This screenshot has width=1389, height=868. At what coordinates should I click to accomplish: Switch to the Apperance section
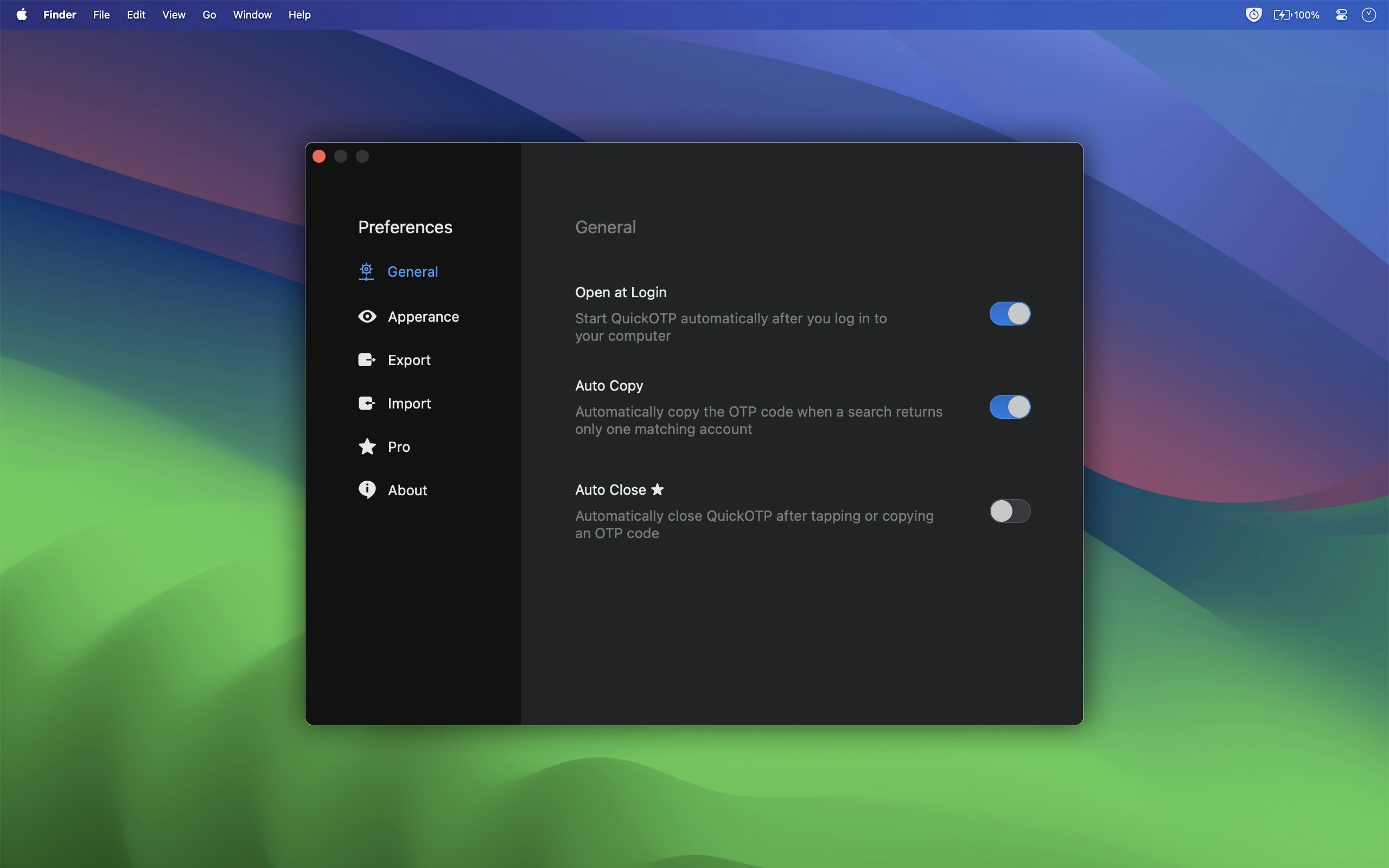[409, 316]
